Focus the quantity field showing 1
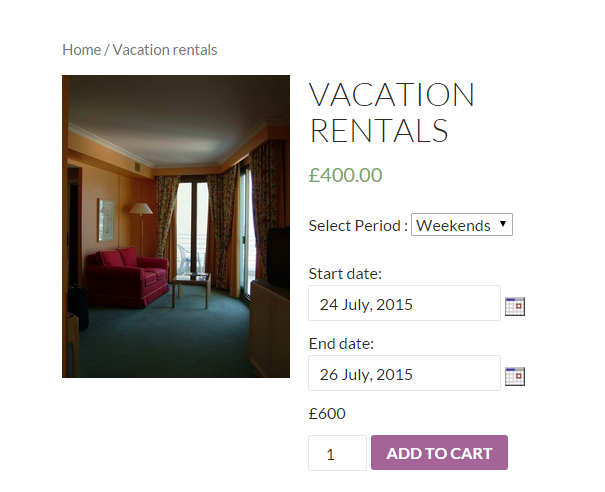 point(337,453)
